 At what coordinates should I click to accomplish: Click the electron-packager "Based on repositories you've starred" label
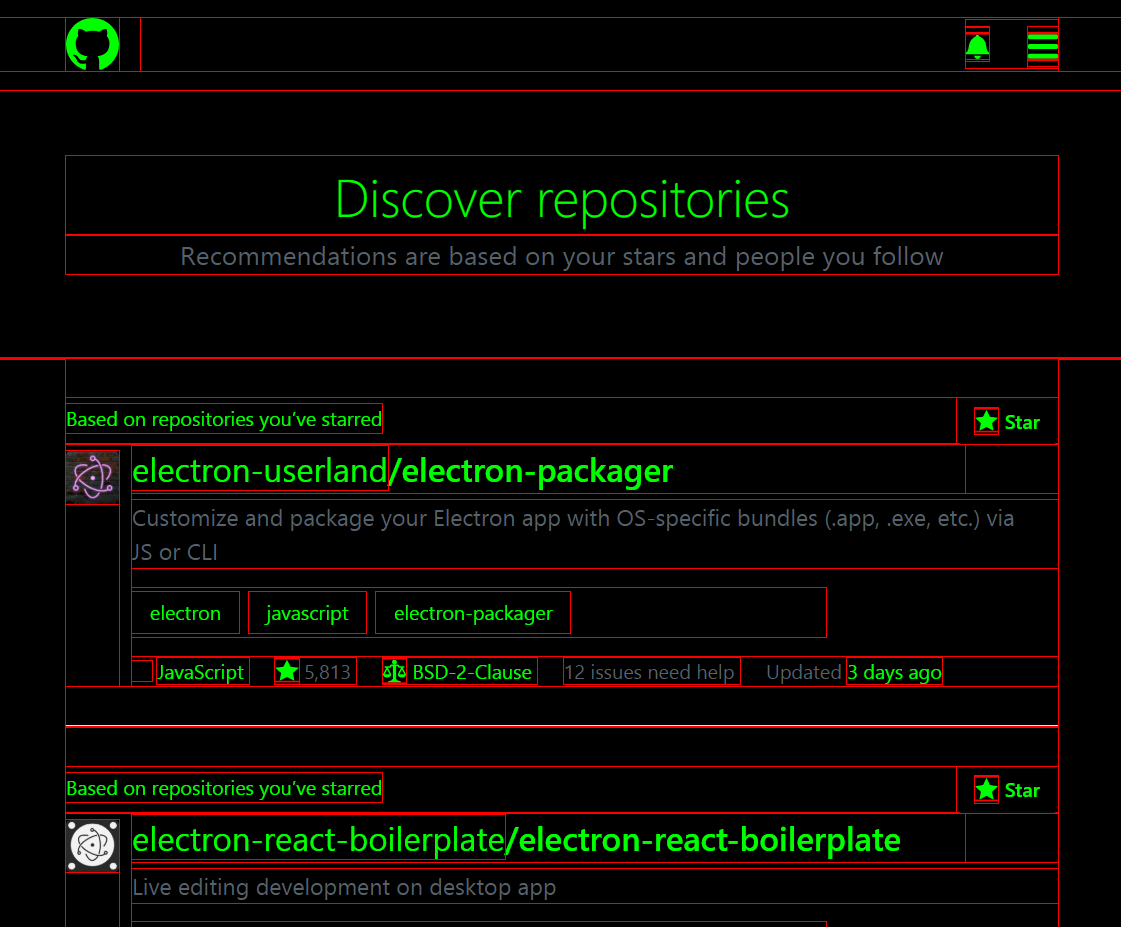[x=224, y=419]
